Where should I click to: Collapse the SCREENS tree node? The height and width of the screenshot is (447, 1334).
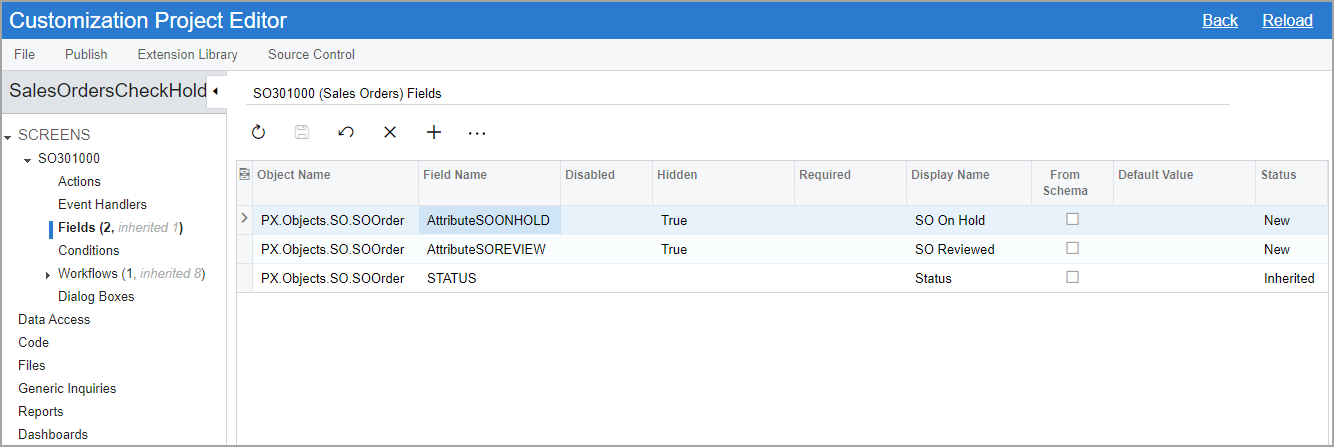[x=9, y=136]
